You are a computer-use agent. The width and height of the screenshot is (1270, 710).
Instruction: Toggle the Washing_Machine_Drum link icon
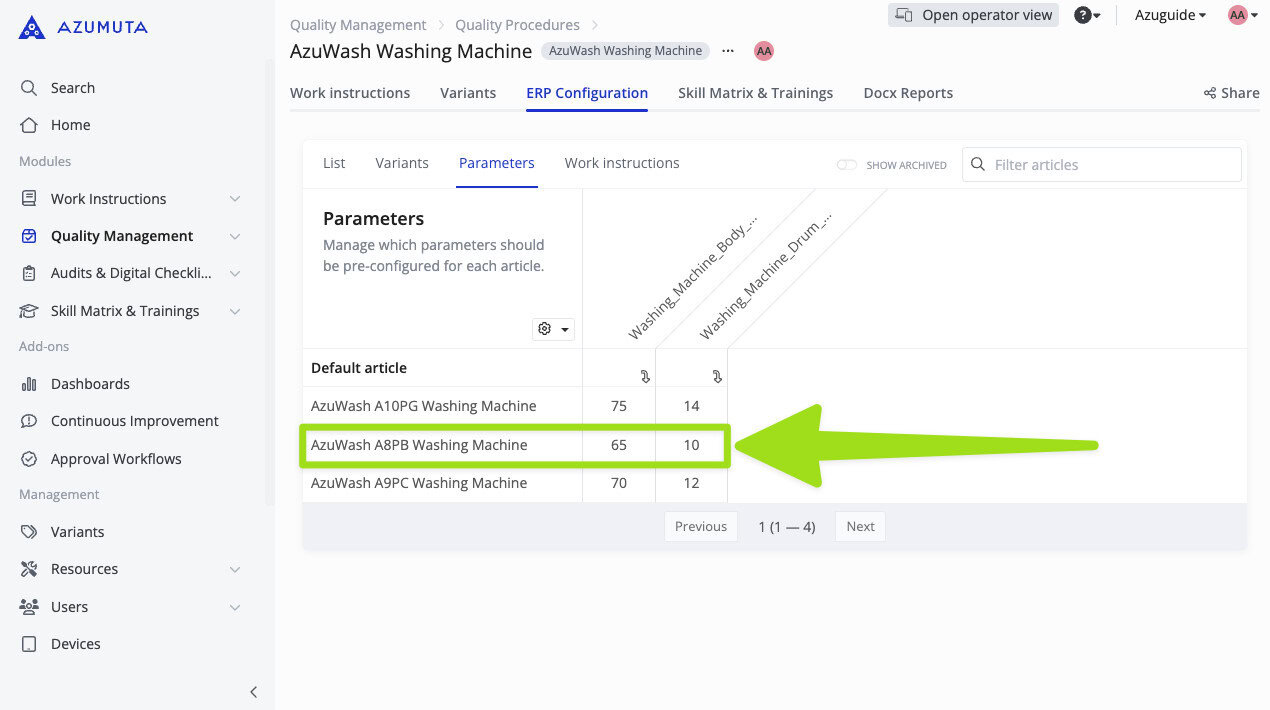click(x=717, y=377)
